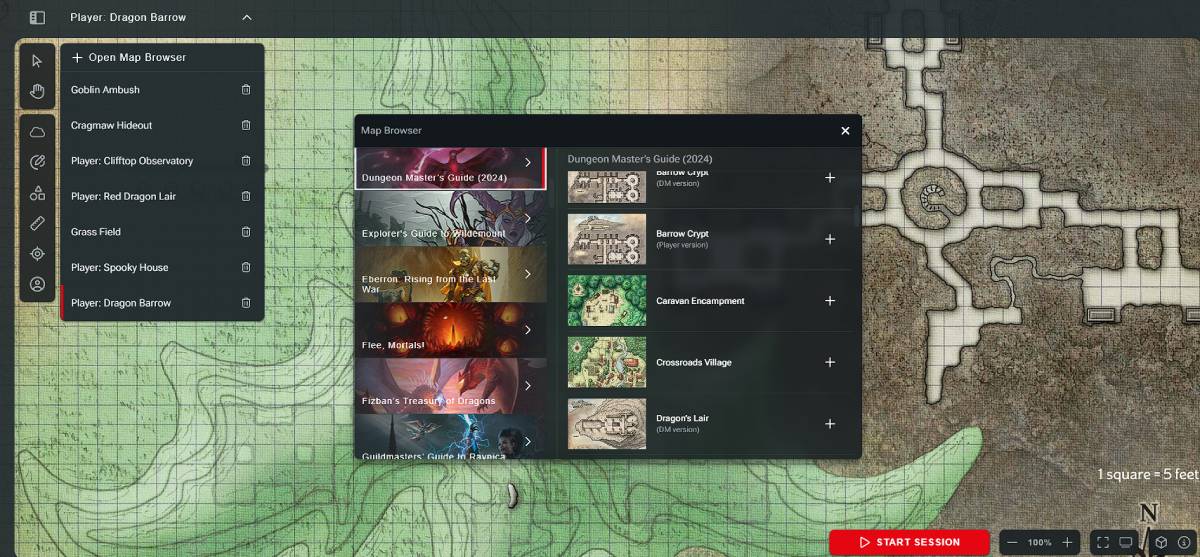Open Dragon's Lair map thumbnail
Screen dimensions: 1200x557
[607, 424]
